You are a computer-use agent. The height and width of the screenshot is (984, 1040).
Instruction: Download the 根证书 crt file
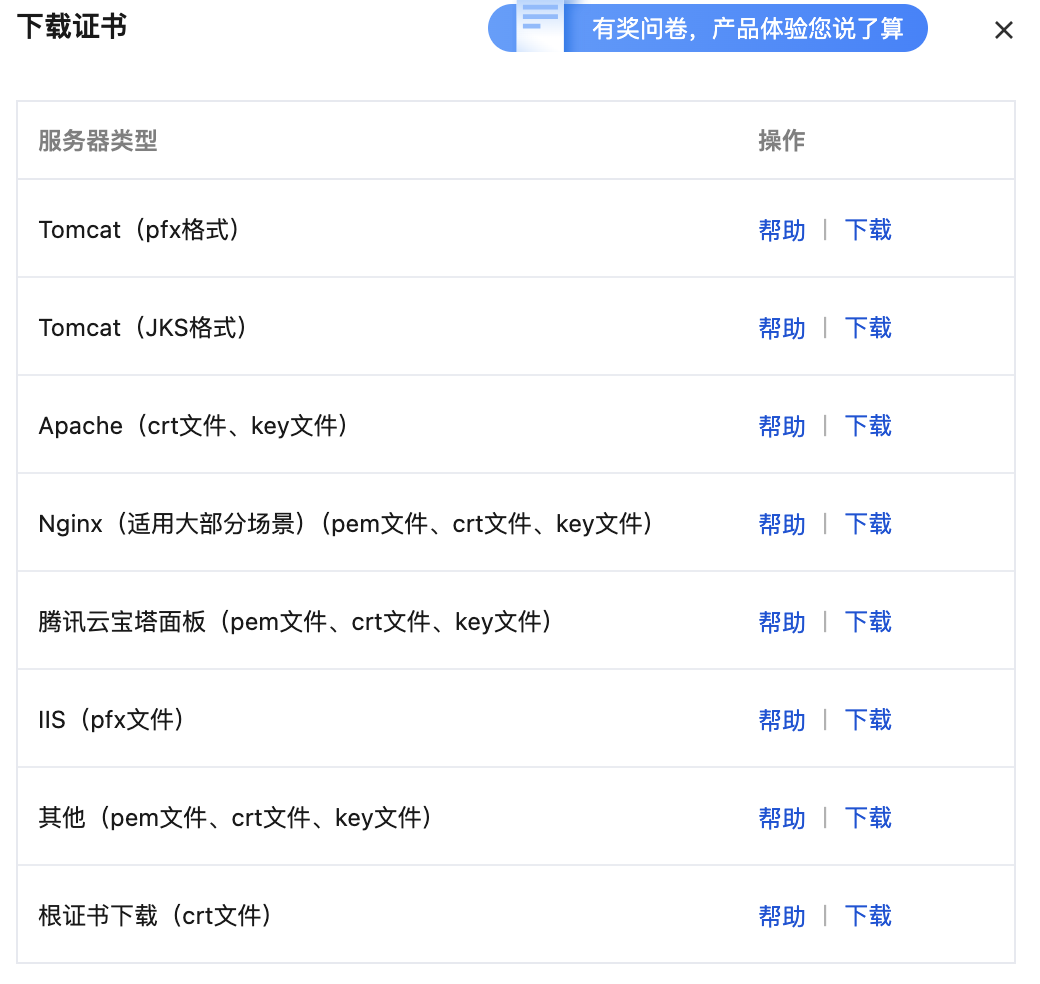tap(867, 916)
